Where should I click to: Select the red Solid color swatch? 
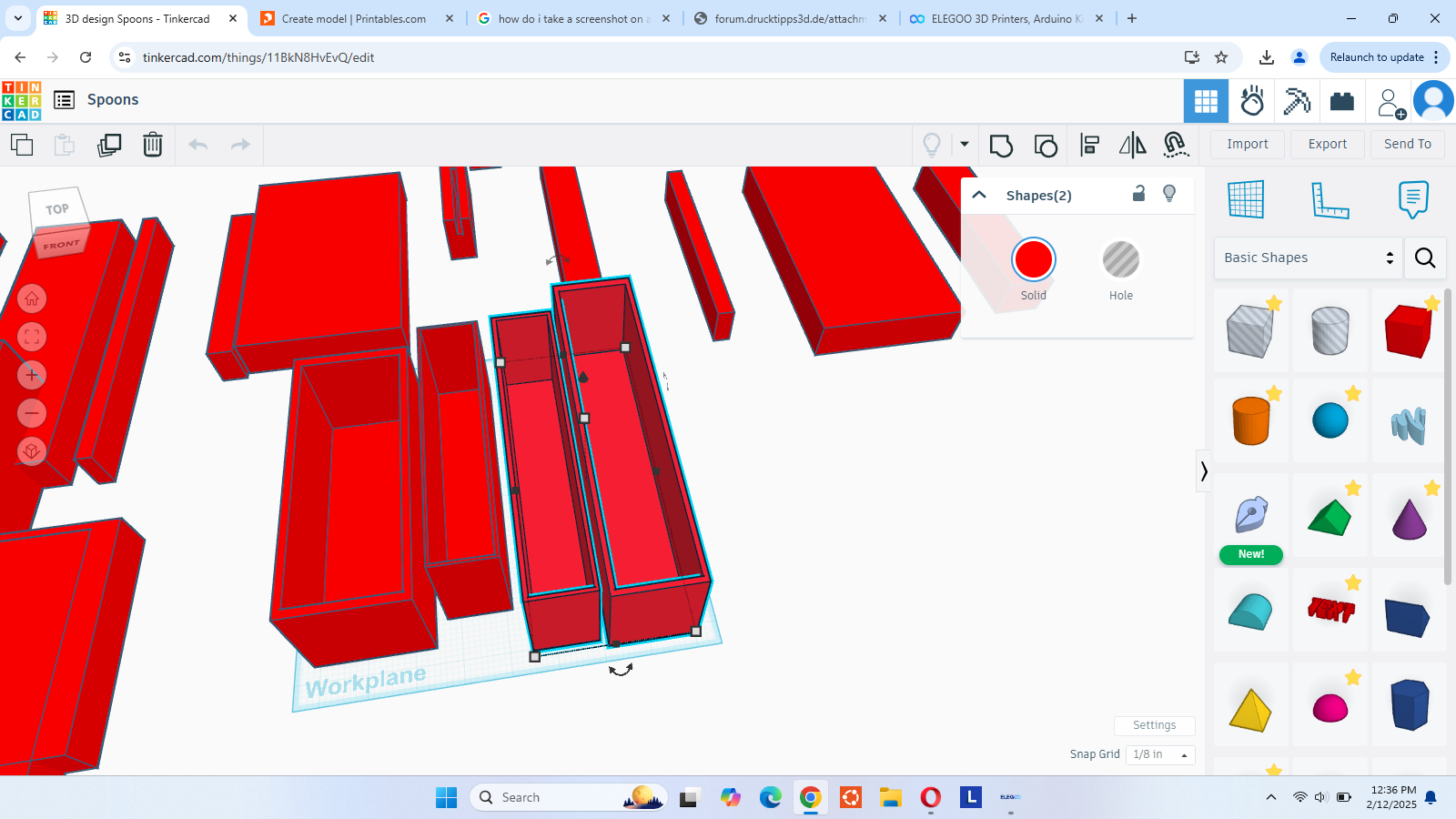[x=1034, y=260]
